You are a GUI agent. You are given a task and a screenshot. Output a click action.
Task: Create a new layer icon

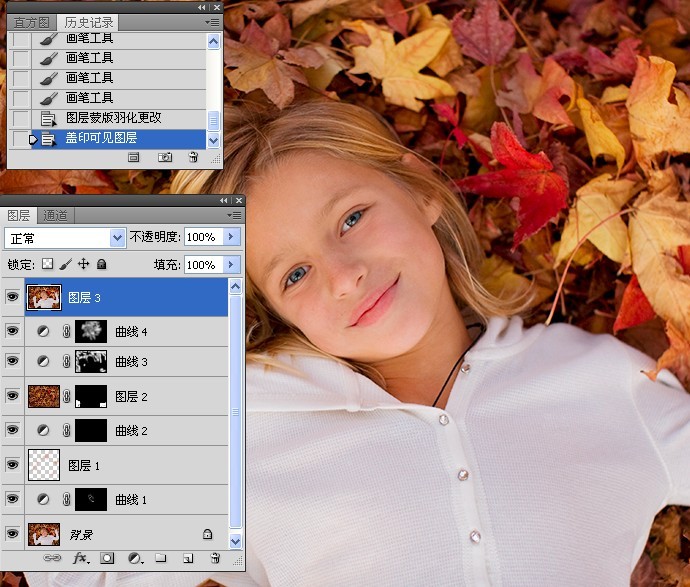(x=188, y=558)
